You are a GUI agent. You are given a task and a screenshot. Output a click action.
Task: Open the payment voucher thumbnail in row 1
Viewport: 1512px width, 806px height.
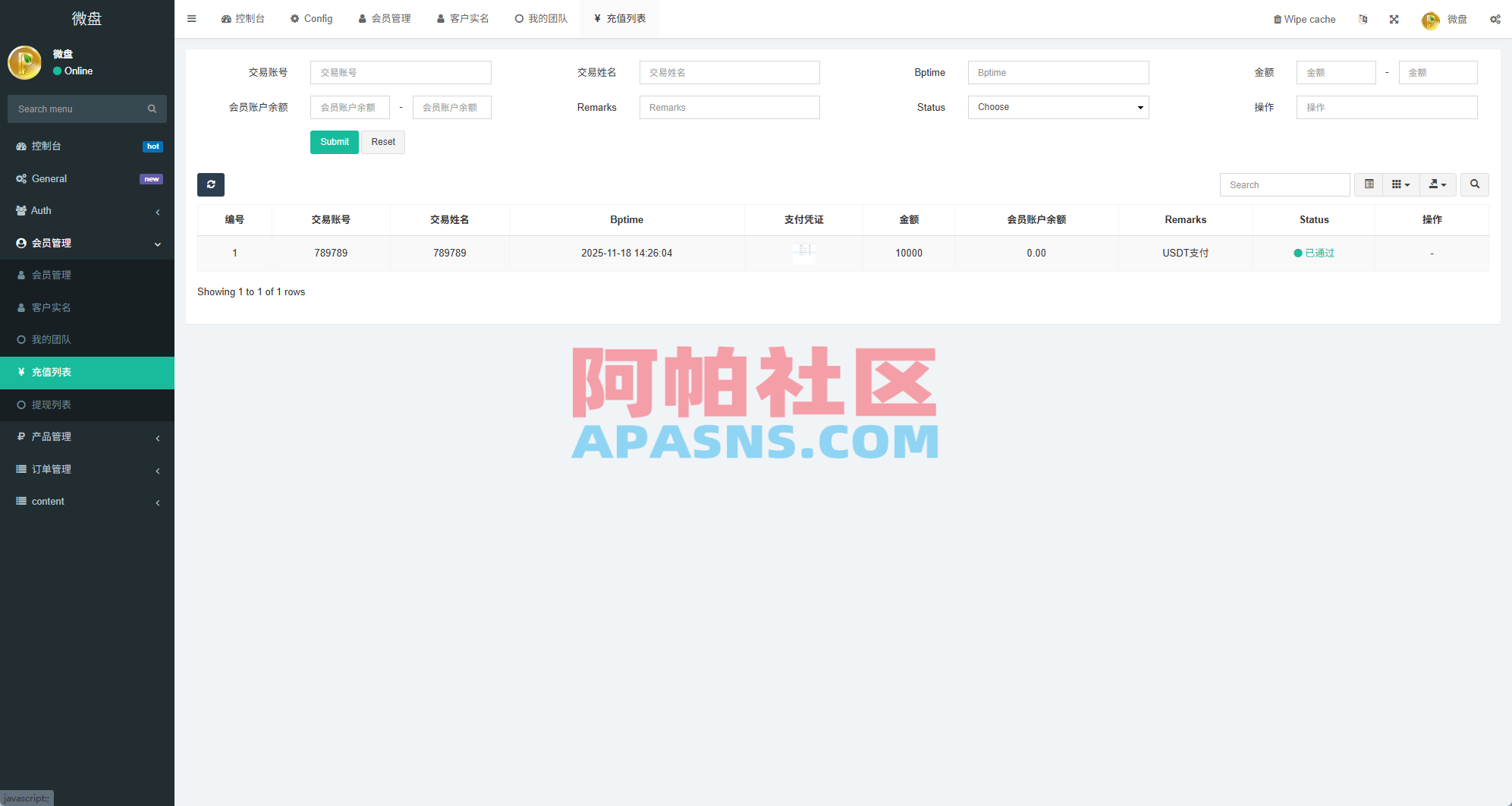[x=804, y=253]
